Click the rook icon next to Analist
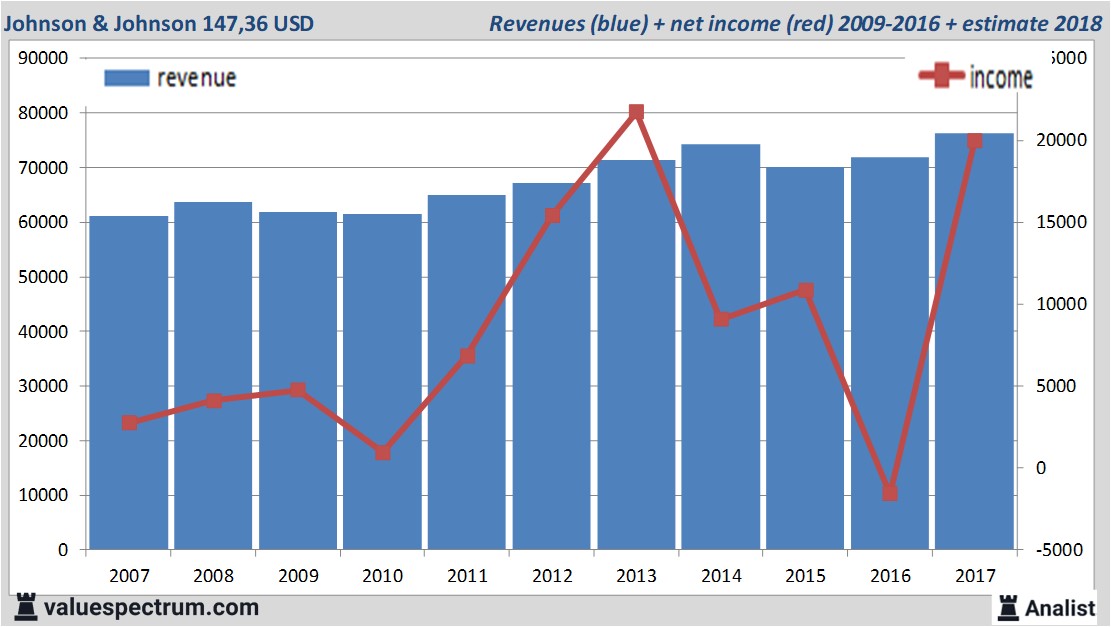 tap(1008, 608)
